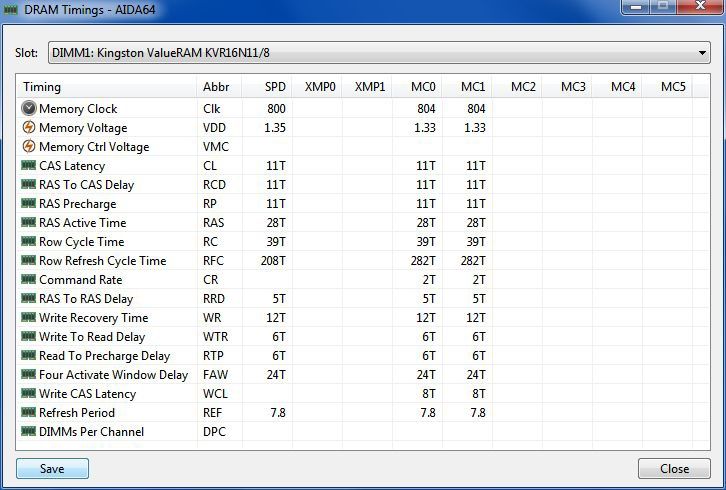726x490 pixels.
Task: Select the RAS To RAS Delay label
Action: [86, 299]
